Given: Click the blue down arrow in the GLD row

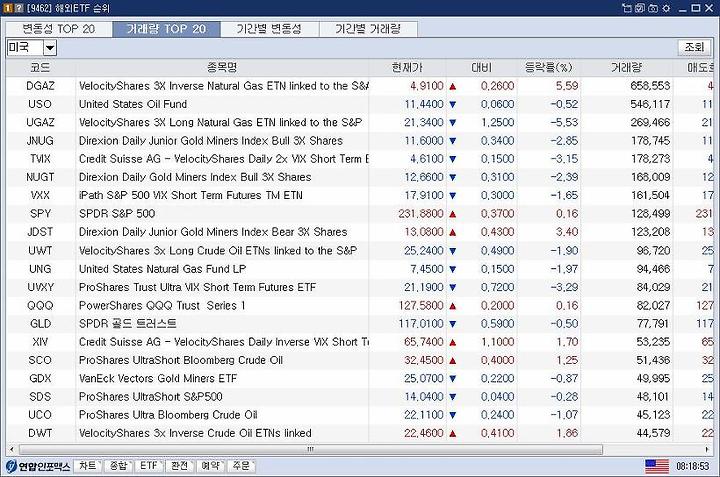Looking at the screenshot, I should pyautogui.click(x=453, y=324).
